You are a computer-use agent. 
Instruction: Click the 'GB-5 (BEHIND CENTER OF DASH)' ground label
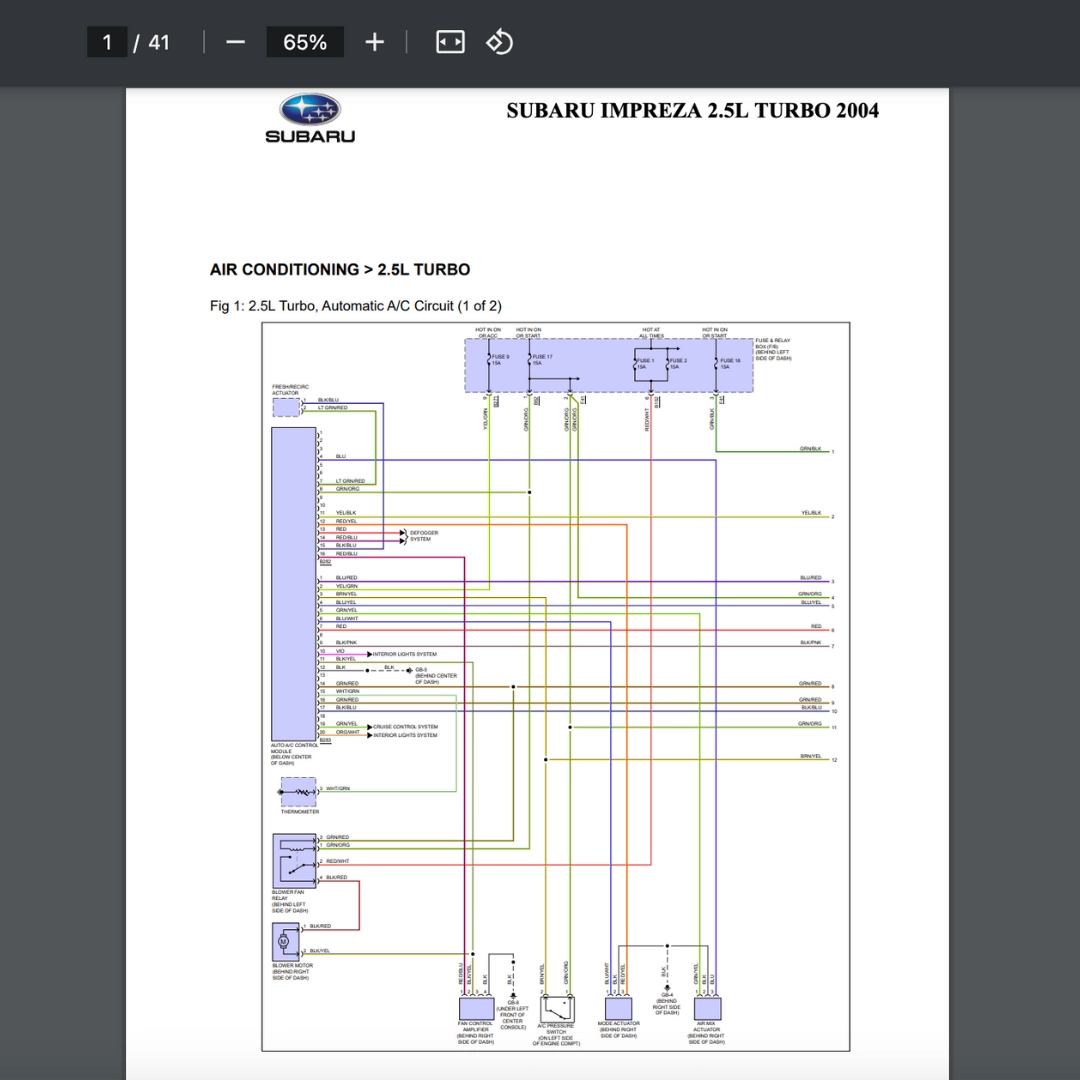tap(435, 676)
